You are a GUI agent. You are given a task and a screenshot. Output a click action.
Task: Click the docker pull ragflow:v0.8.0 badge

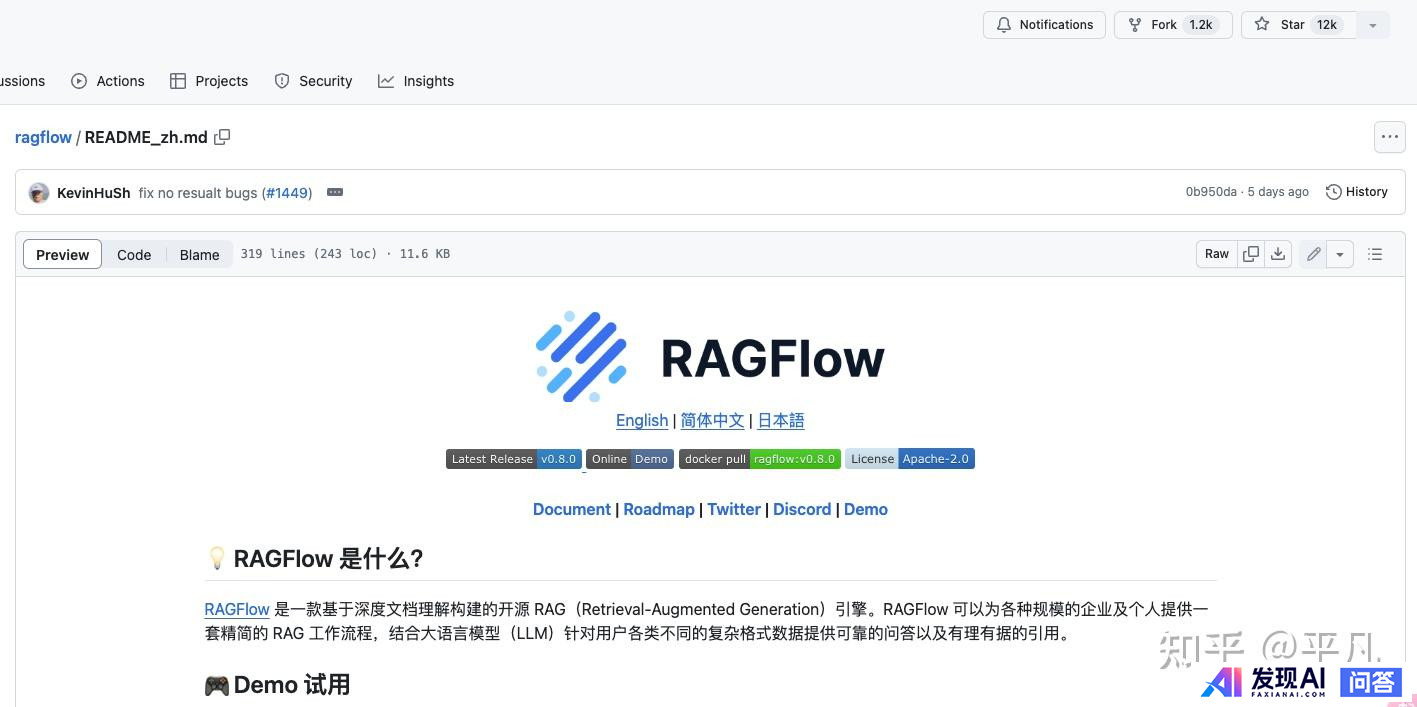(760, 459)
